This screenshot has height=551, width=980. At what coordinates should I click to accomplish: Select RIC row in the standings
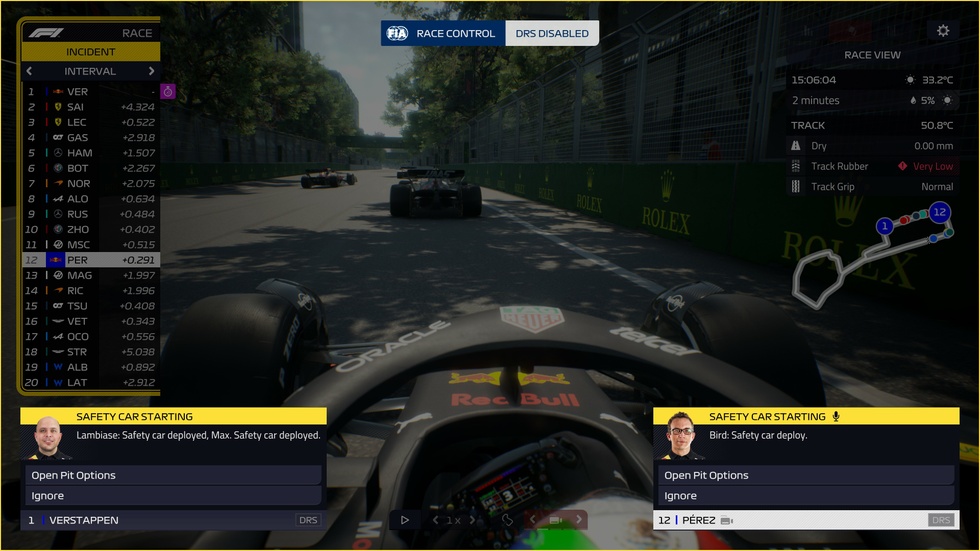click(91, 290)
